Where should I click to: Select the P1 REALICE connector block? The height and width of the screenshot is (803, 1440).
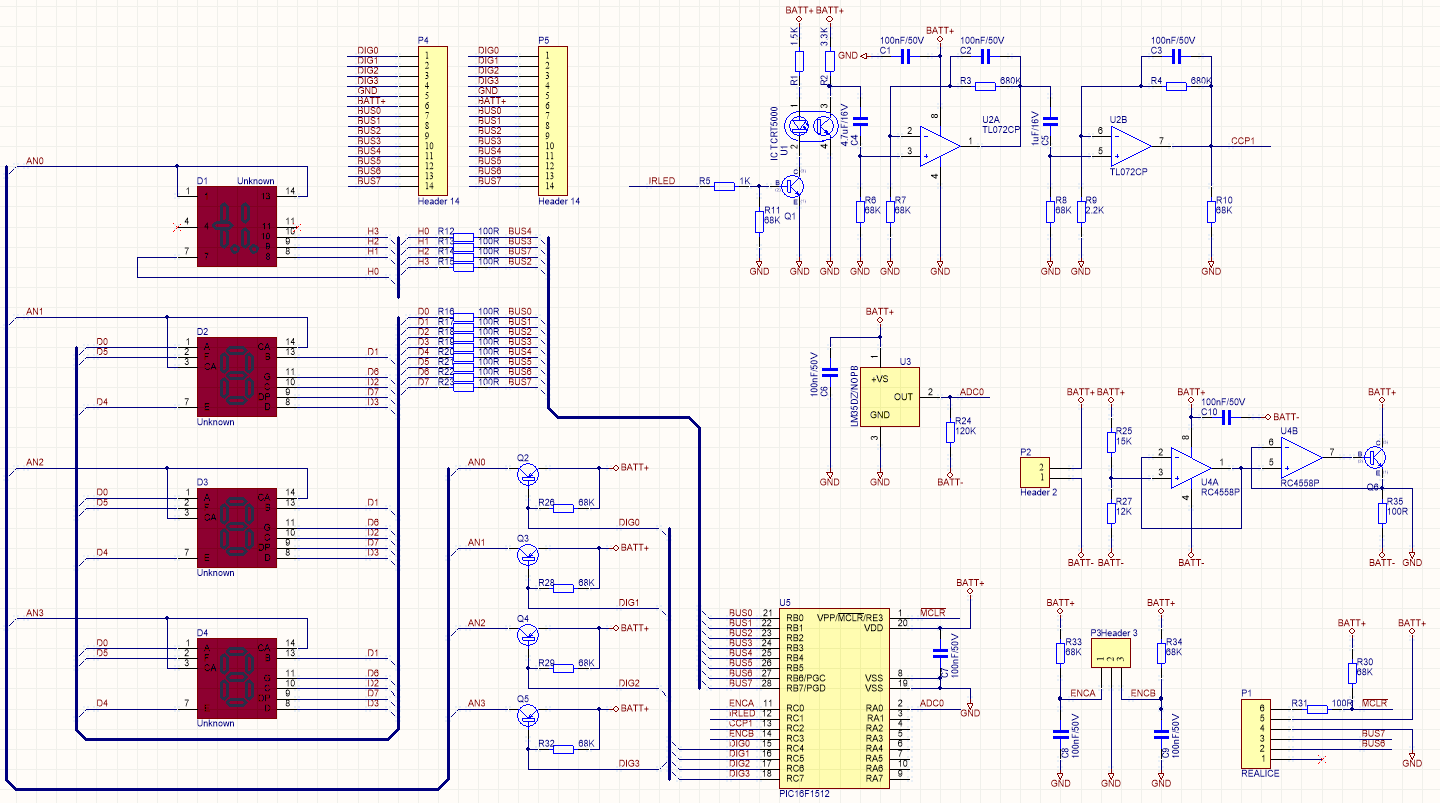point(1255,733)
